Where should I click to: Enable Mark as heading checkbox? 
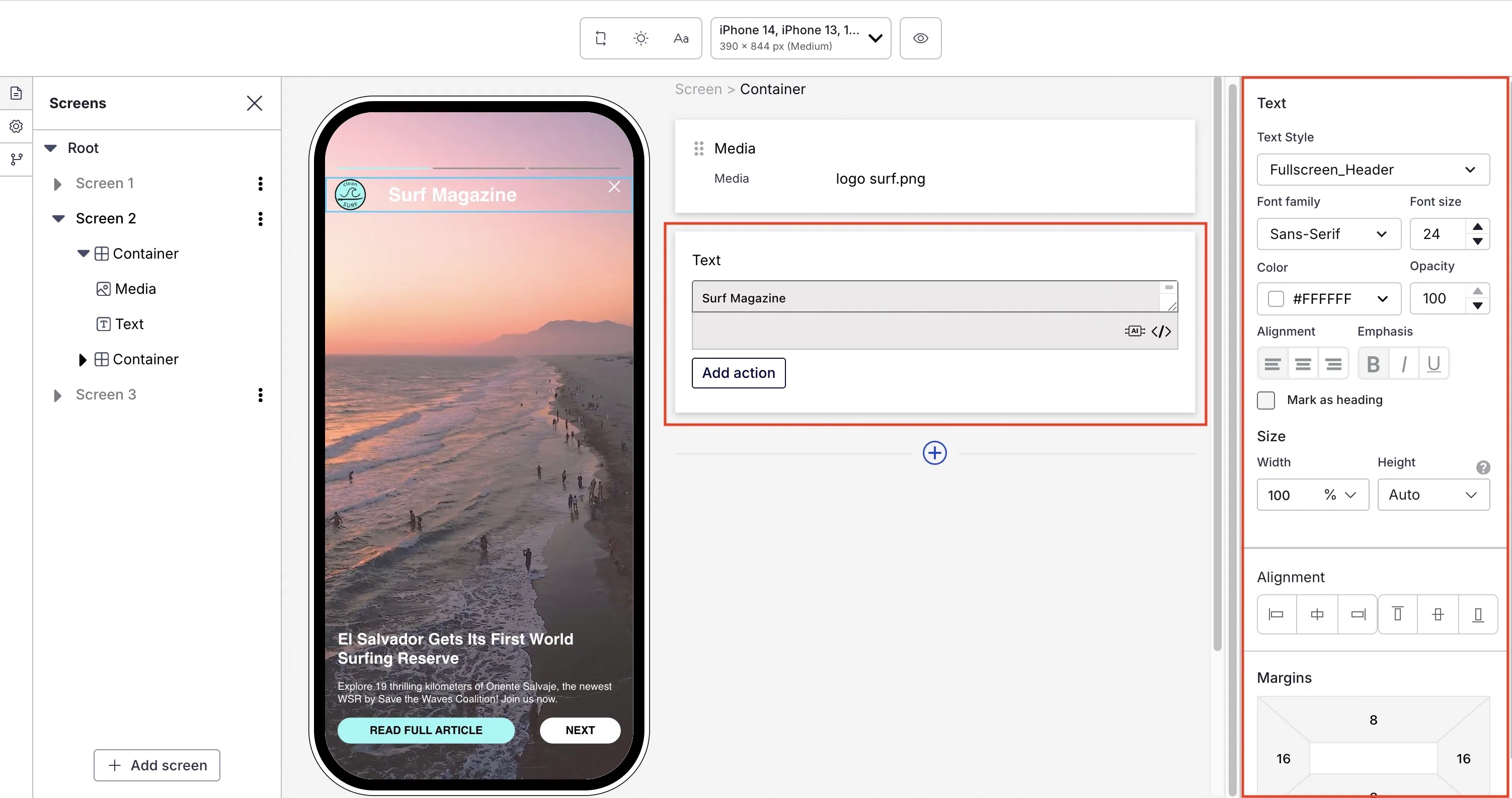pos(1266,400)
